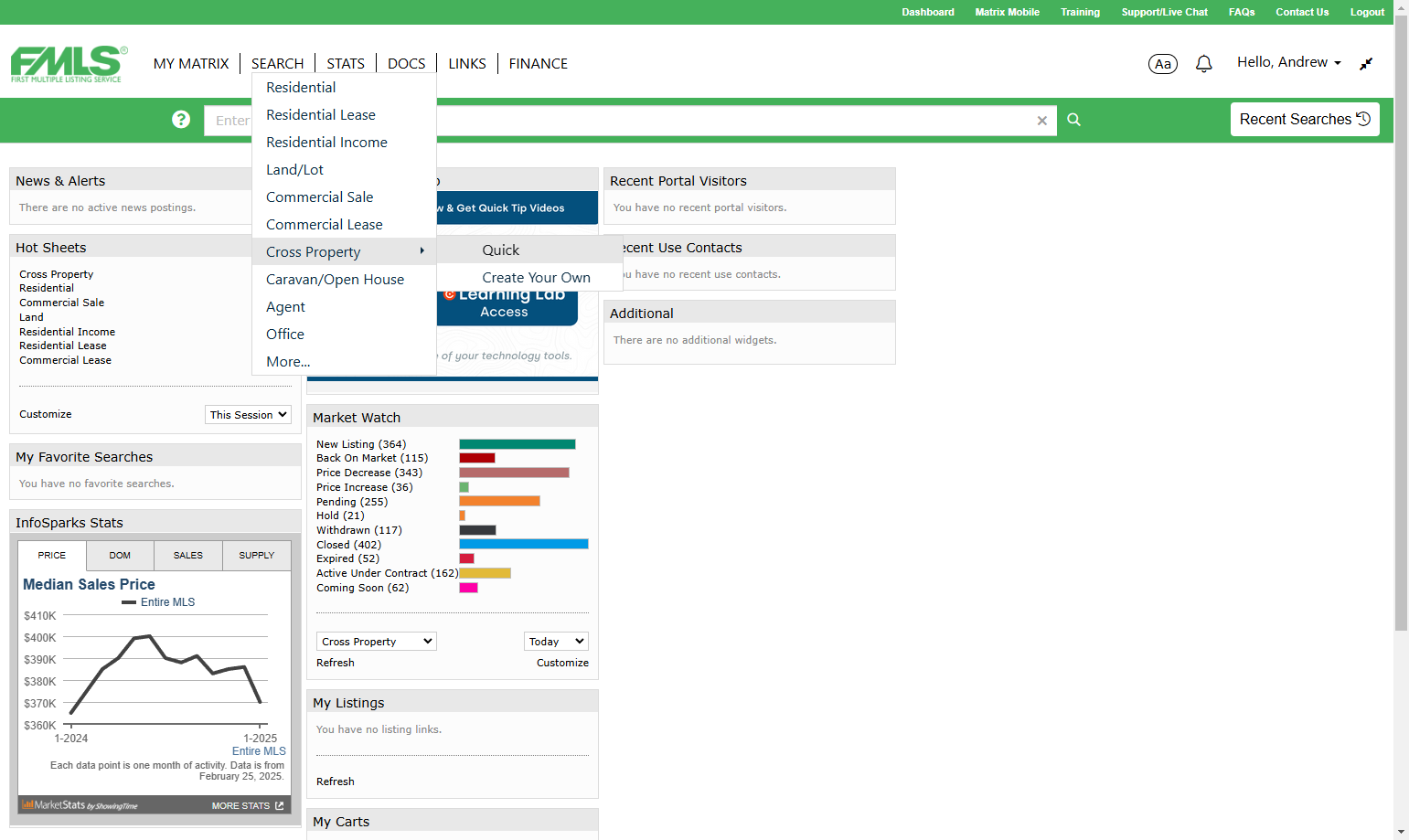Screen dimensions: 1409x840
Task: Click the Coming Soon (62) pink bar
Action: click(468, 588)
